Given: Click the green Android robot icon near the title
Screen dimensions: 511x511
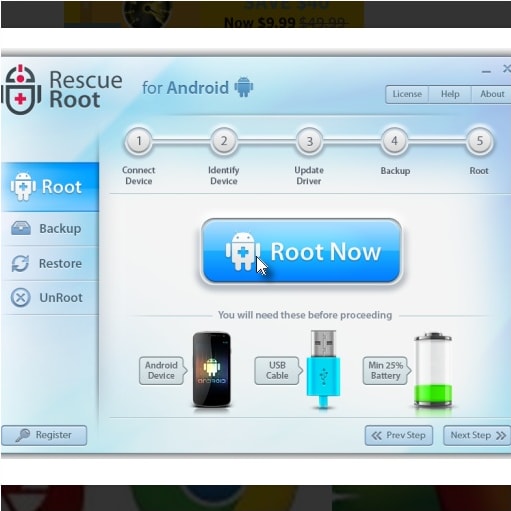Looking at the screenshot, I should [x=244, y=87].
